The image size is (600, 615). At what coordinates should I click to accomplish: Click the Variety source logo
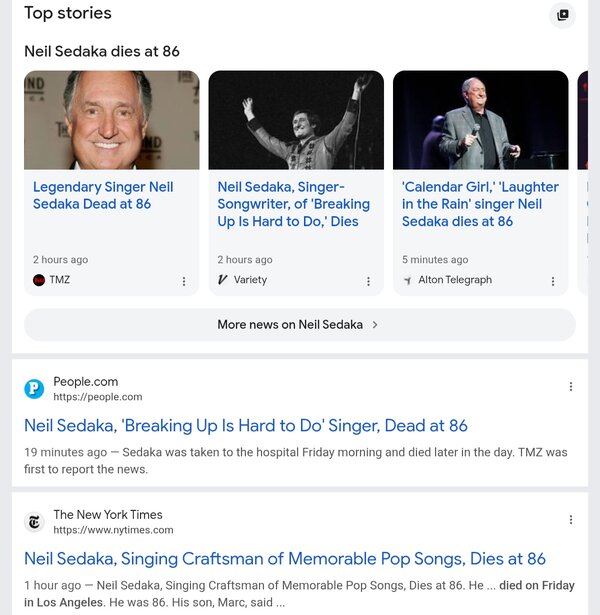pos(223,280)
